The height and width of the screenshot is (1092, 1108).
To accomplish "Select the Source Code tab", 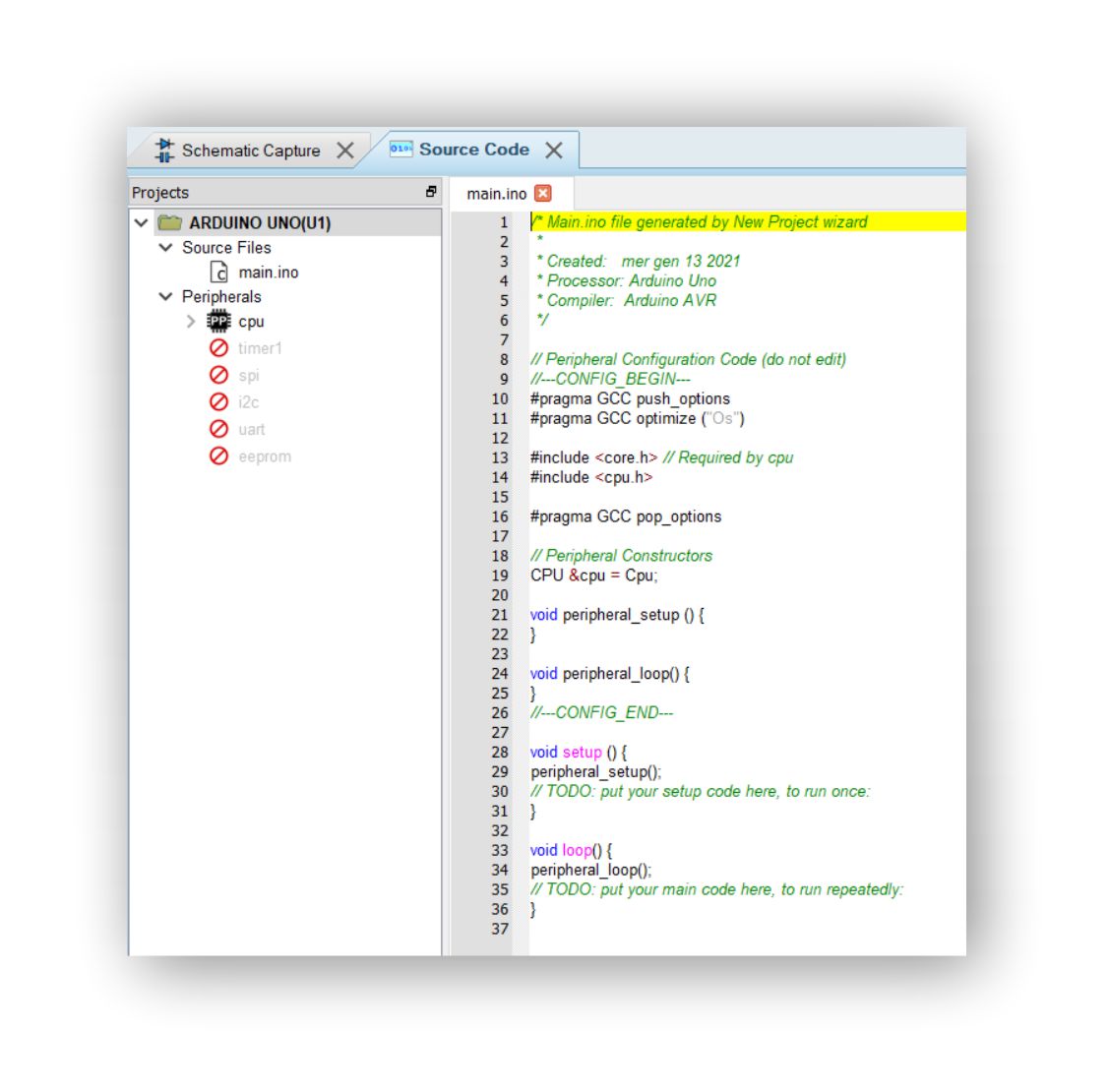I will pyautogui.click(x=473, y=150).
